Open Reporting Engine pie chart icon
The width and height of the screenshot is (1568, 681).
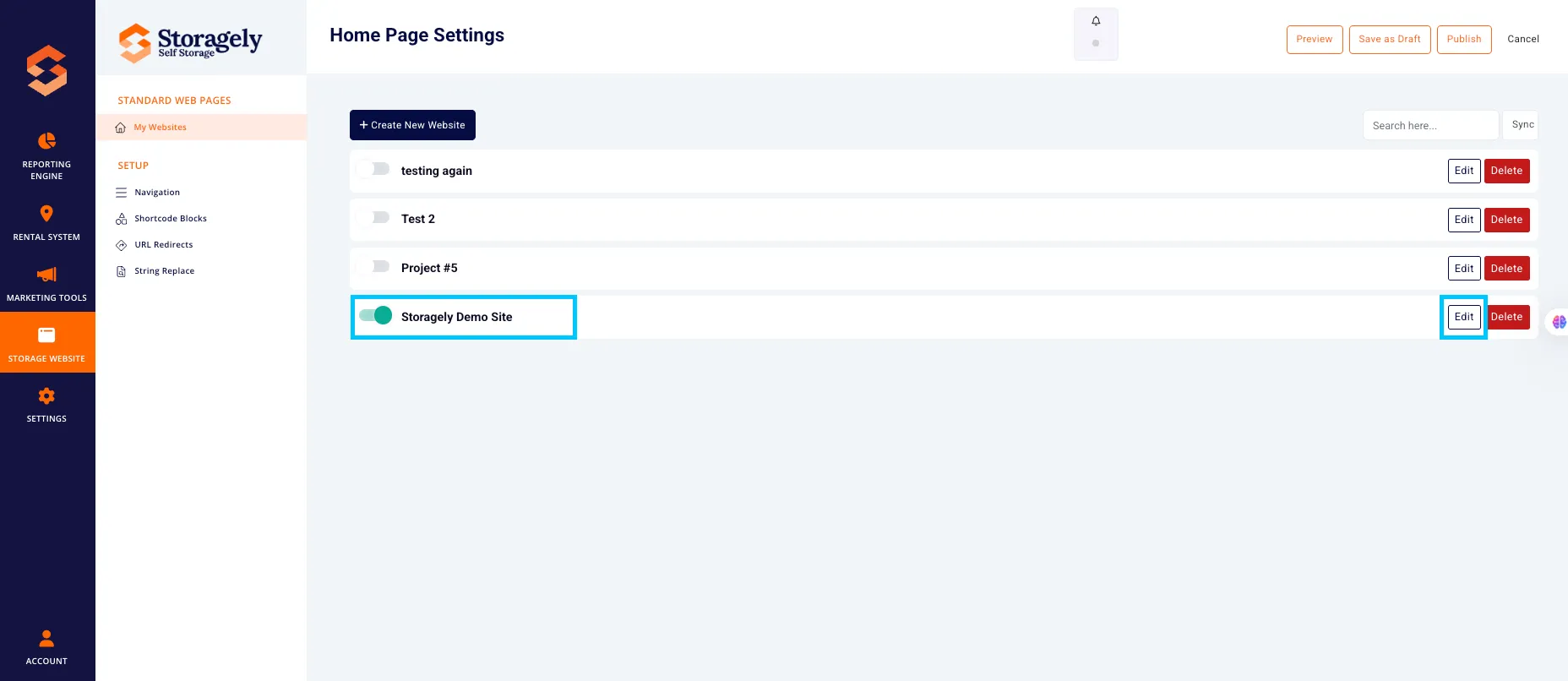pos(46,140)
